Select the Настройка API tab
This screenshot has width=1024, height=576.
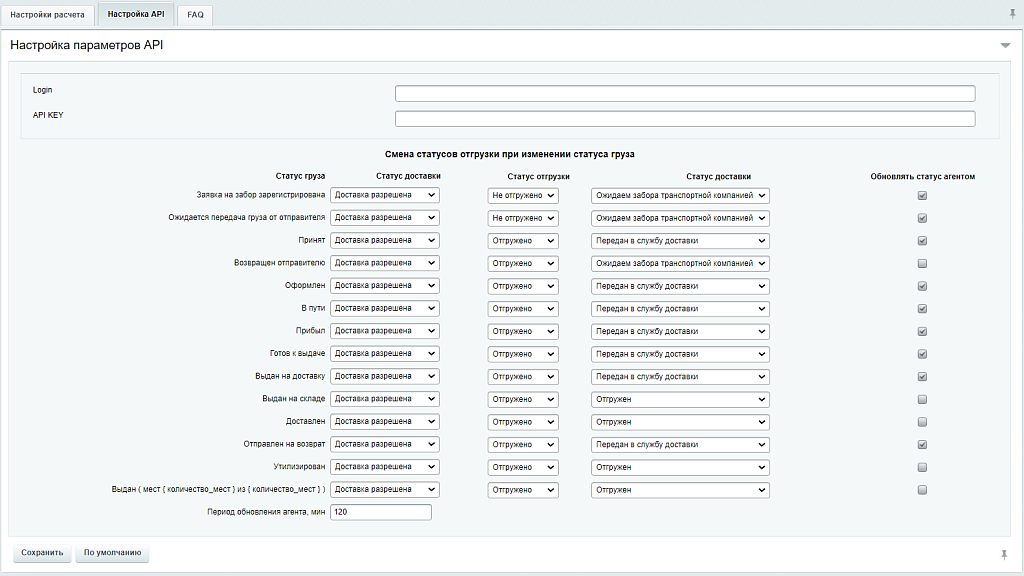pyautogui.click(x=135, y=15)
